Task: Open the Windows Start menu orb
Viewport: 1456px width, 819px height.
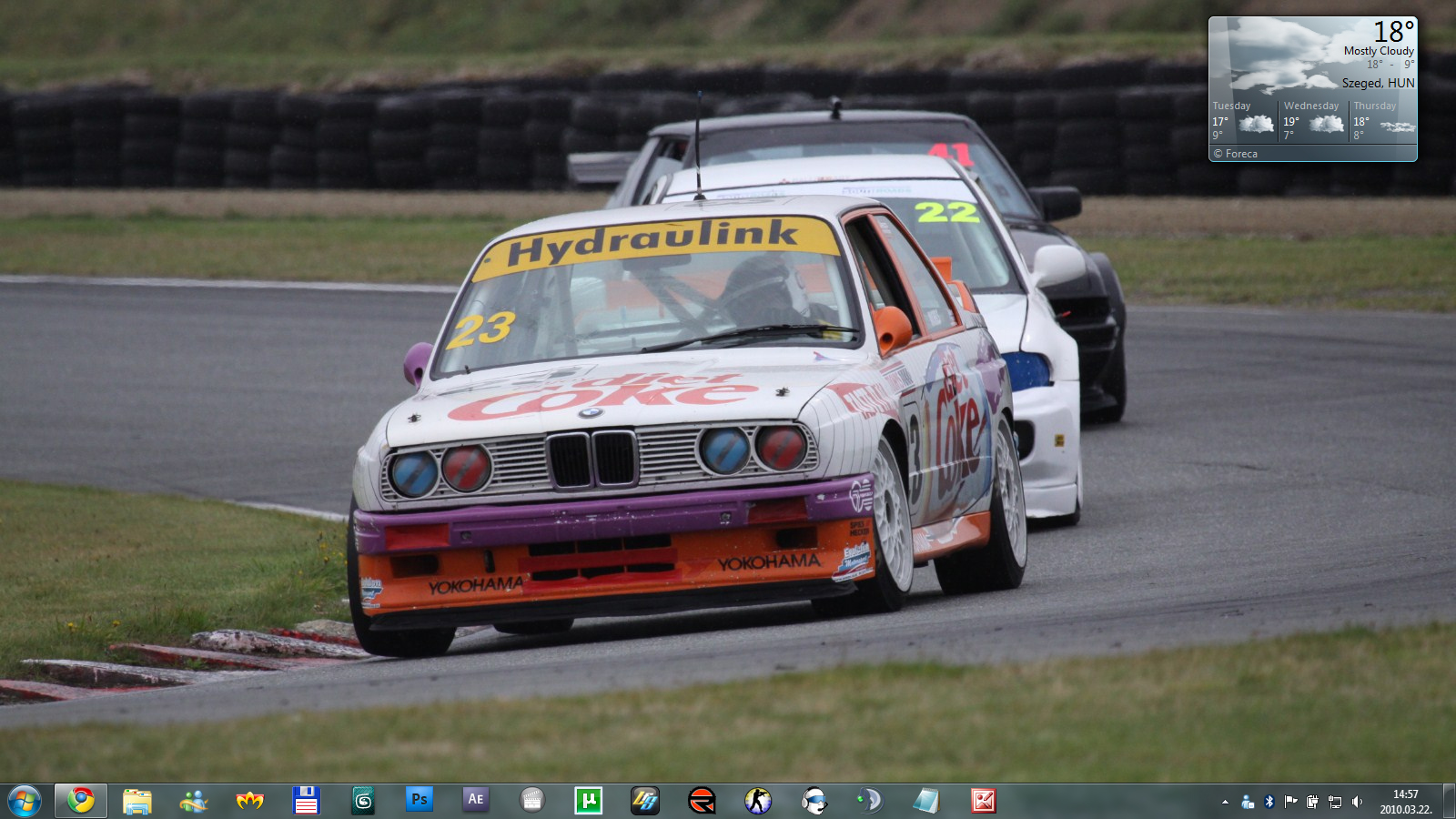Action: (25, 801)
